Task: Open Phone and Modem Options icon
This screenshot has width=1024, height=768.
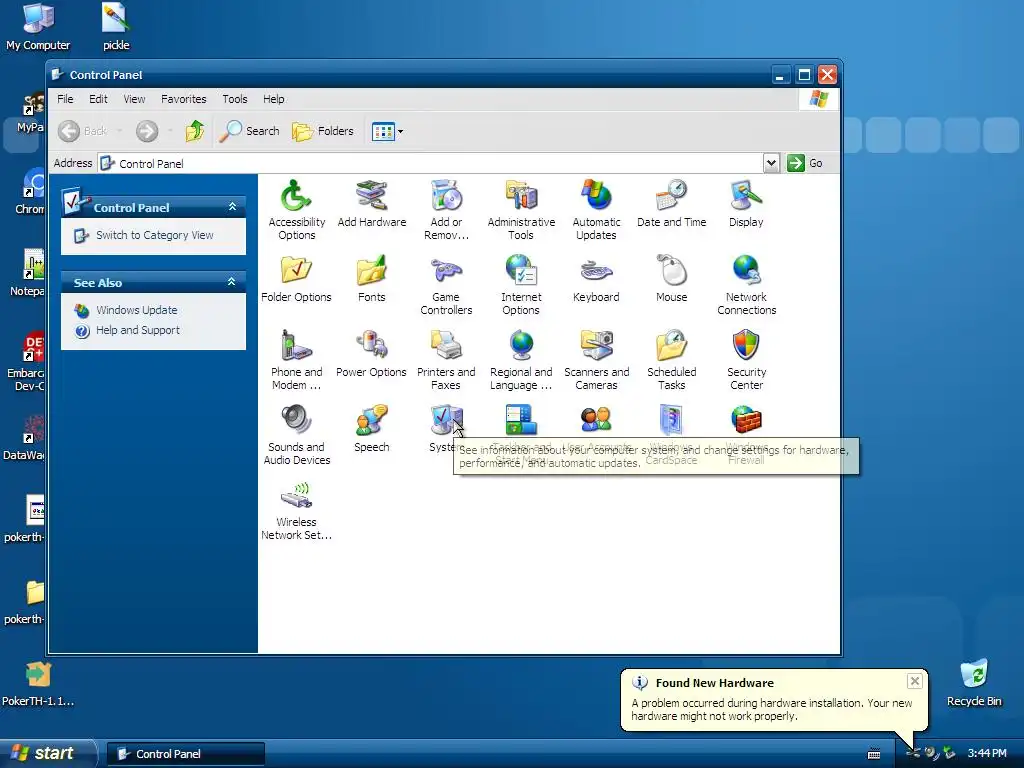Action: click(296, 360)
